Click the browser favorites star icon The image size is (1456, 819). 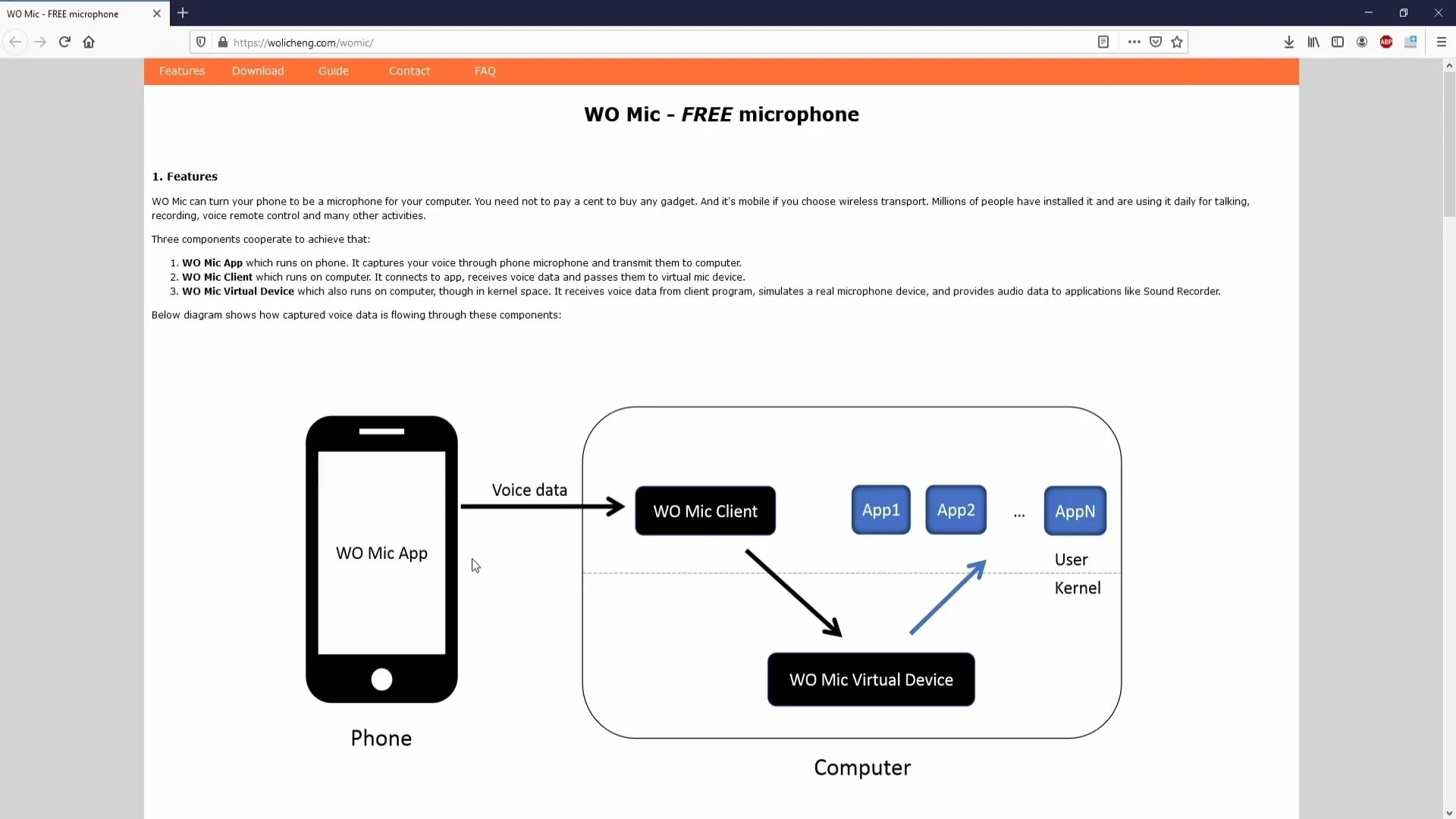[1177, 42]
